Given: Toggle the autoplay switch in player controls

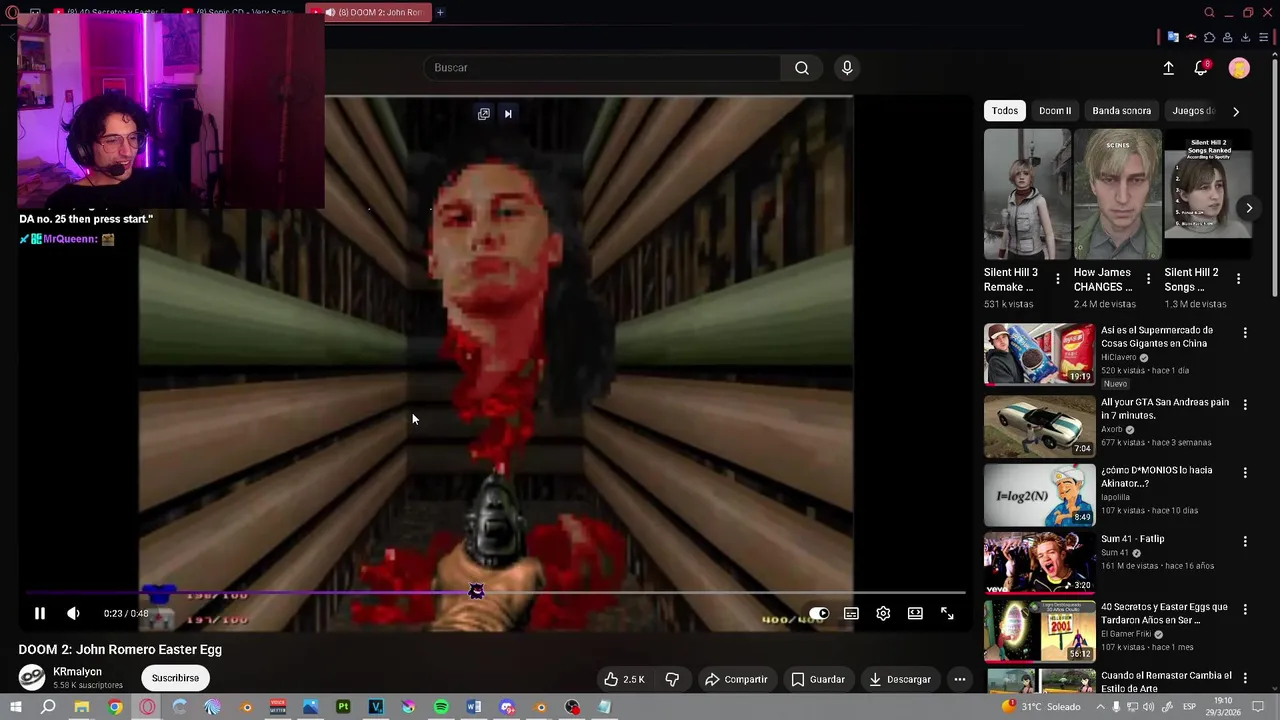Looking at the screenshot, I should tap(819, 614).
